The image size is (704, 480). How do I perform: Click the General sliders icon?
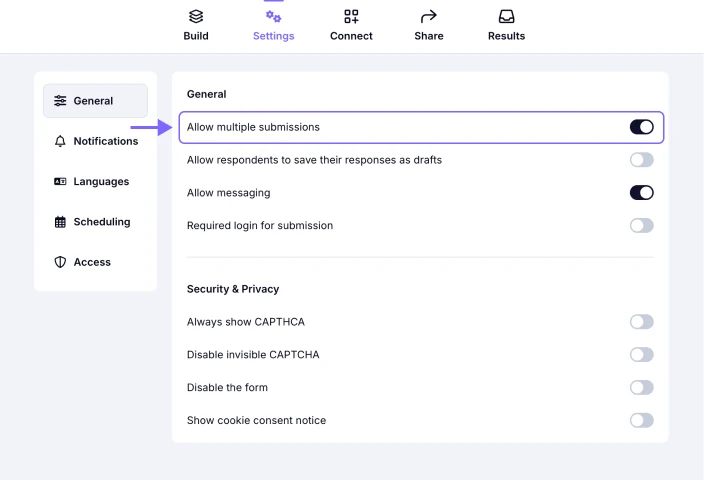tap(60, 101)
